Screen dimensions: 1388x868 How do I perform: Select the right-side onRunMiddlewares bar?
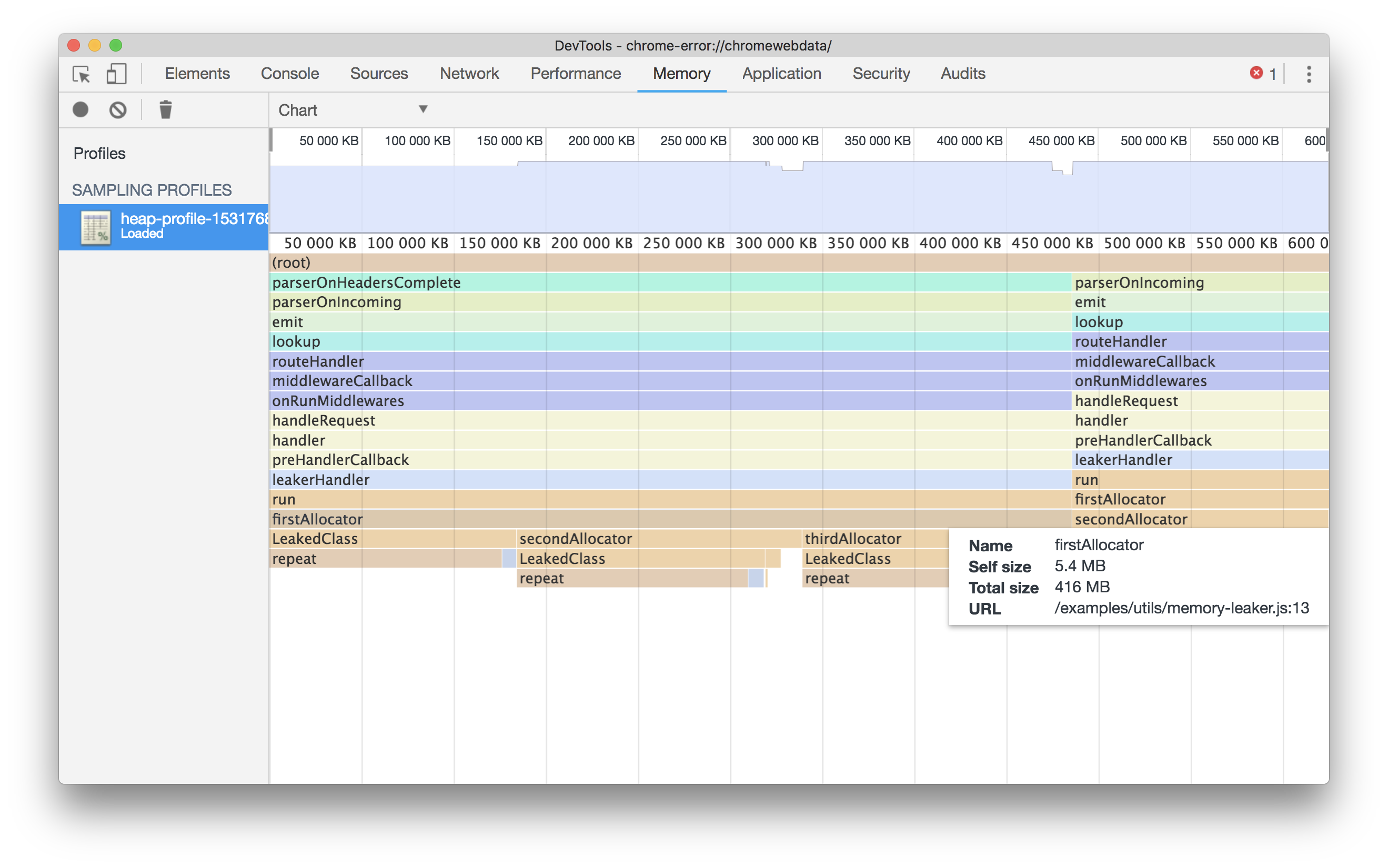(x=1200, y=381)
